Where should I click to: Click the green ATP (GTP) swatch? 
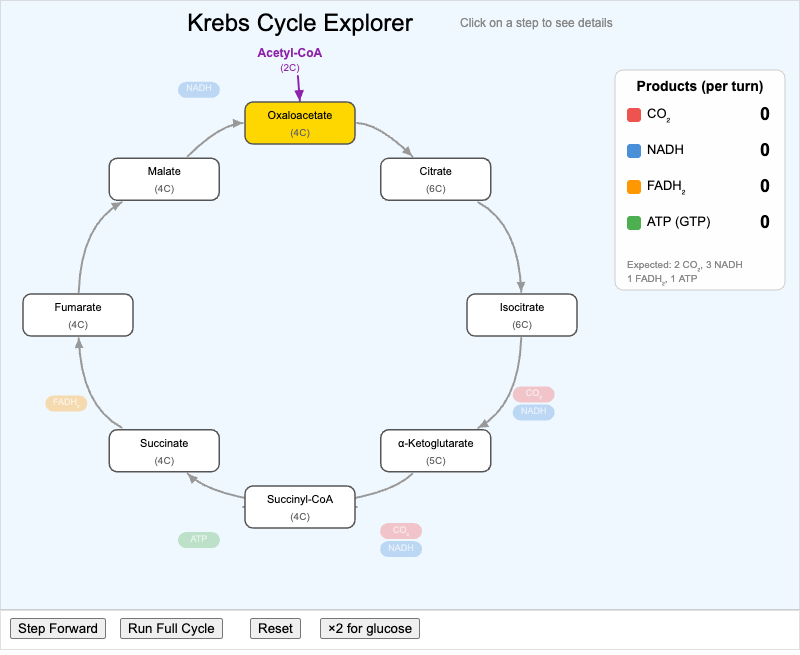634,222
